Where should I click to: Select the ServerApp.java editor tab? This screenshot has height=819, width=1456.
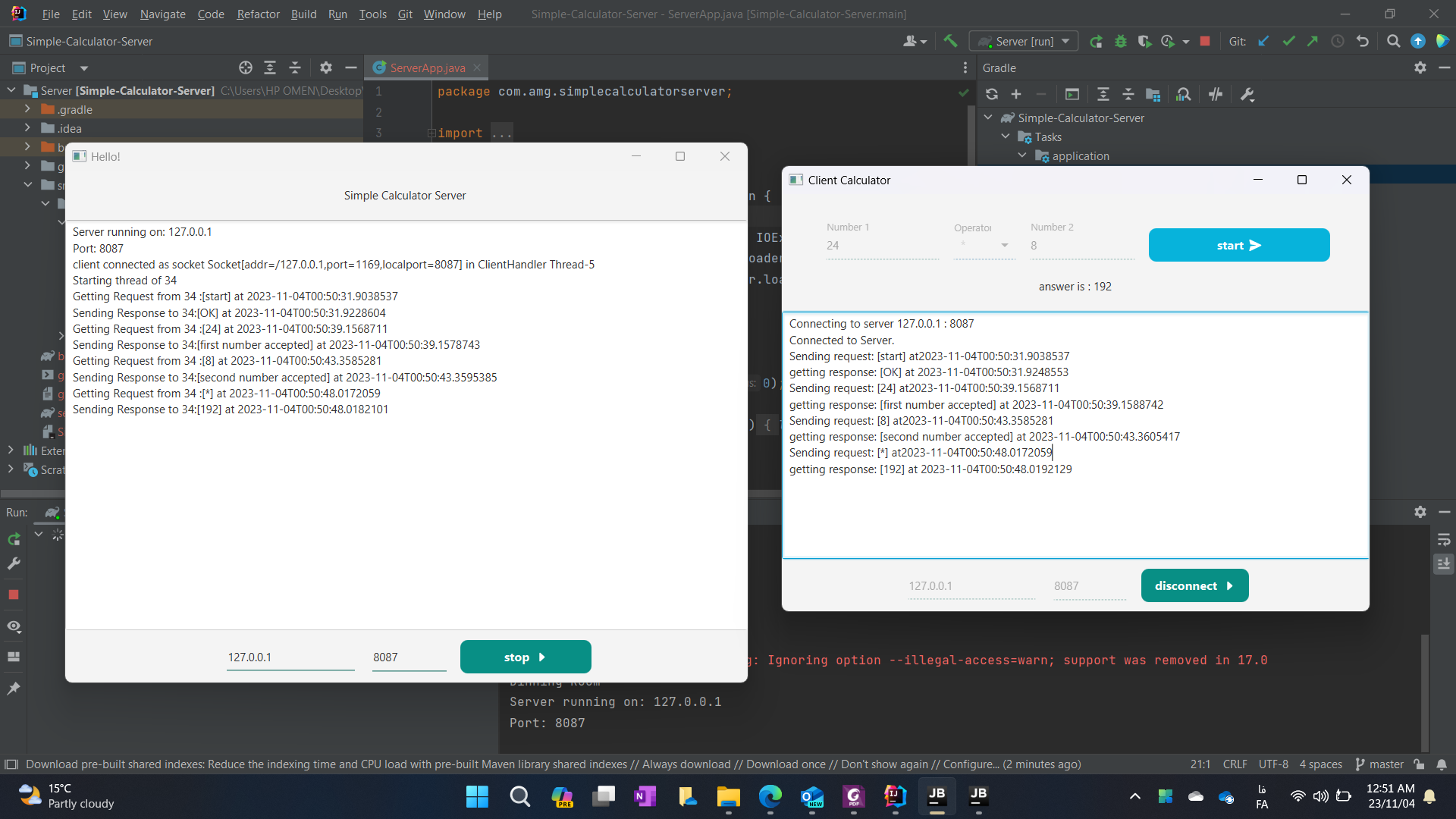click(x=427, y=67)
